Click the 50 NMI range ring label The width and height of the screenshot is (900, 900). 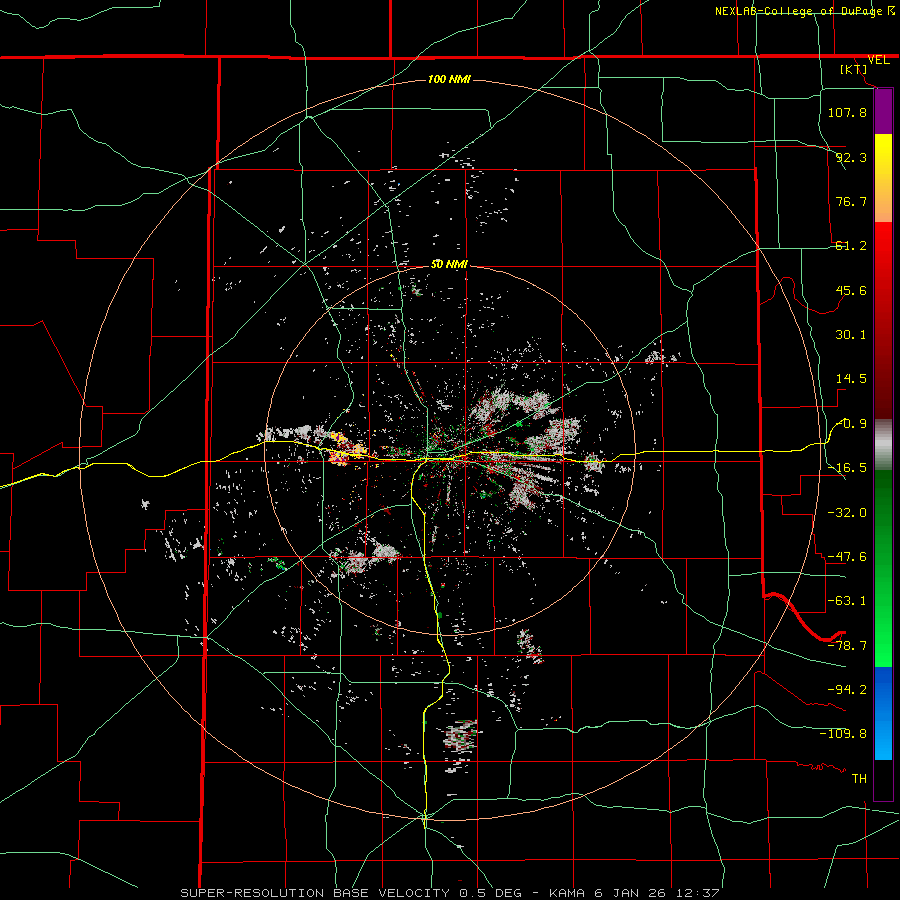[449, 265]
